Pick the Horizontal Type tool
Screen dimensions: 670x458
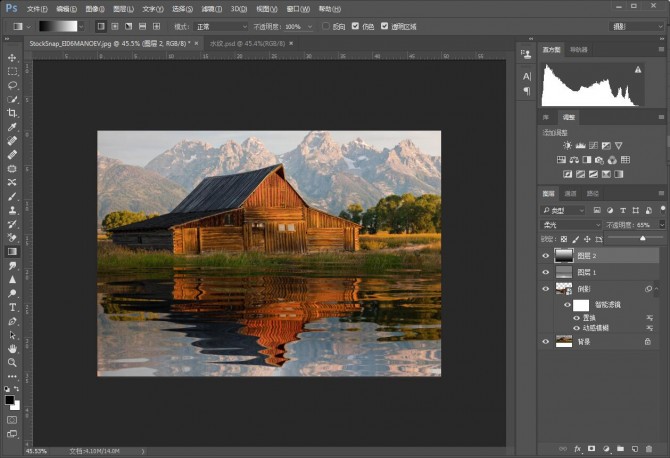tap(12, 307)
